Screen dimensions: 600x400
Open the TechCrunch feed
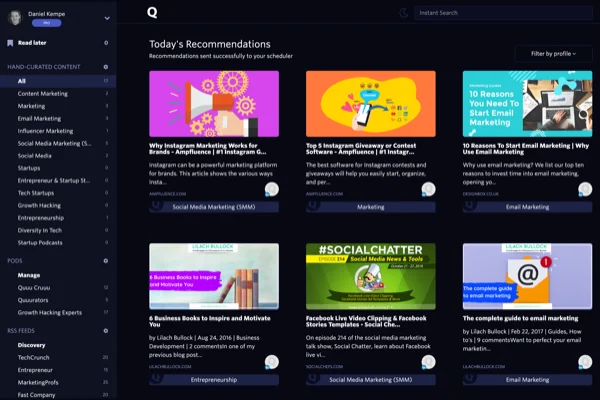[x=58, y=358]
